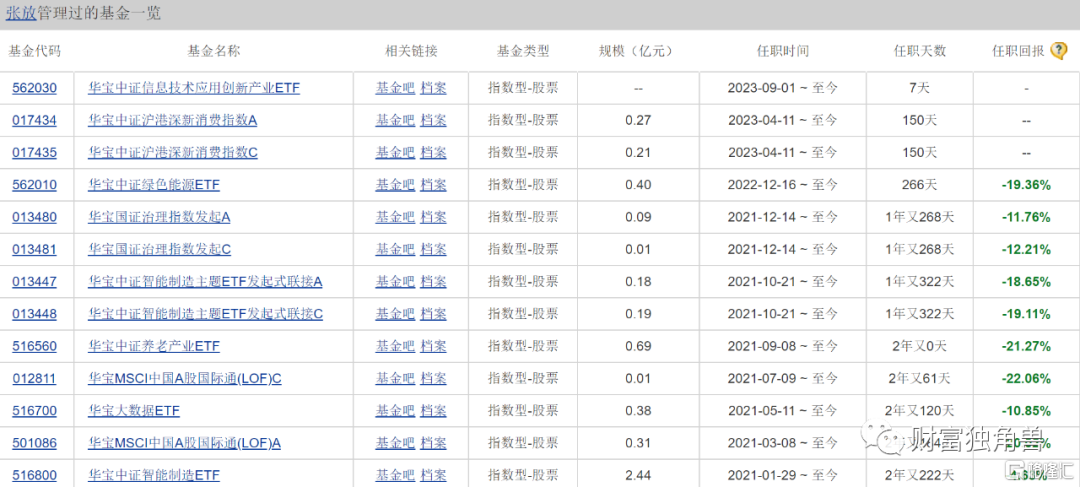The width and height of the screenshot is (1080, 487).
Task: Open fund code 013448
Action: pos(34,314)
